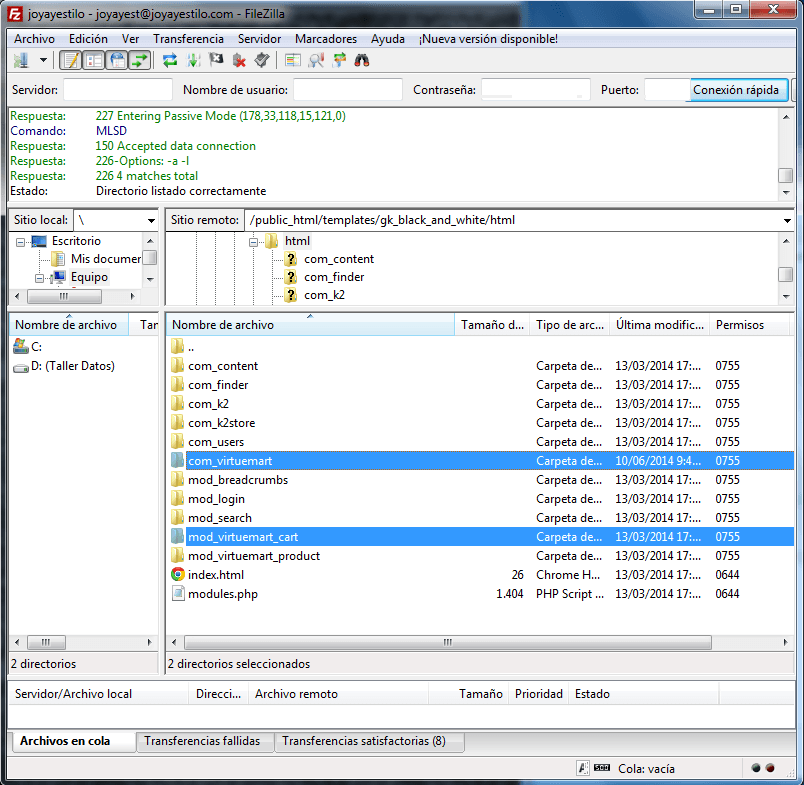Open the Transferencia menu
Screen dimensions: 804x785
[188, 39]
